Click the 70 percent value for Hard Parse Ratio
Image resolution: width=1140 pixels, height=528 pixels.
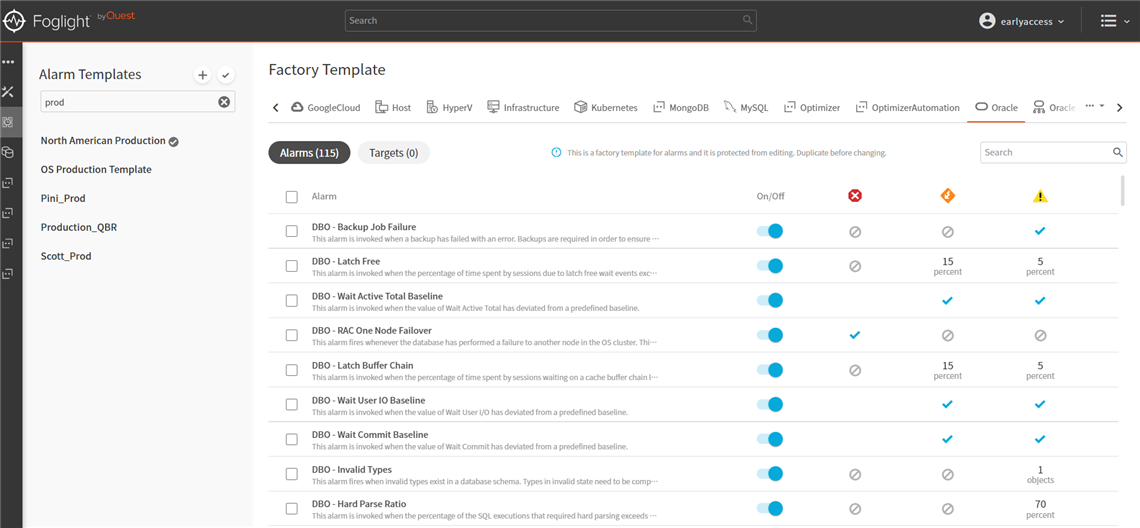[1040, 509]
